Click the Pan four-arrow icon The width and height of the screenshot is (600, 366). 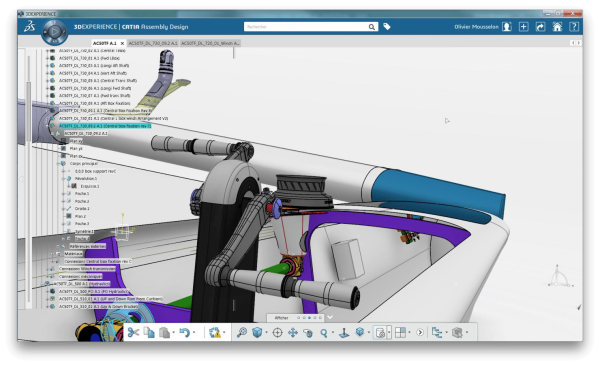293,332
